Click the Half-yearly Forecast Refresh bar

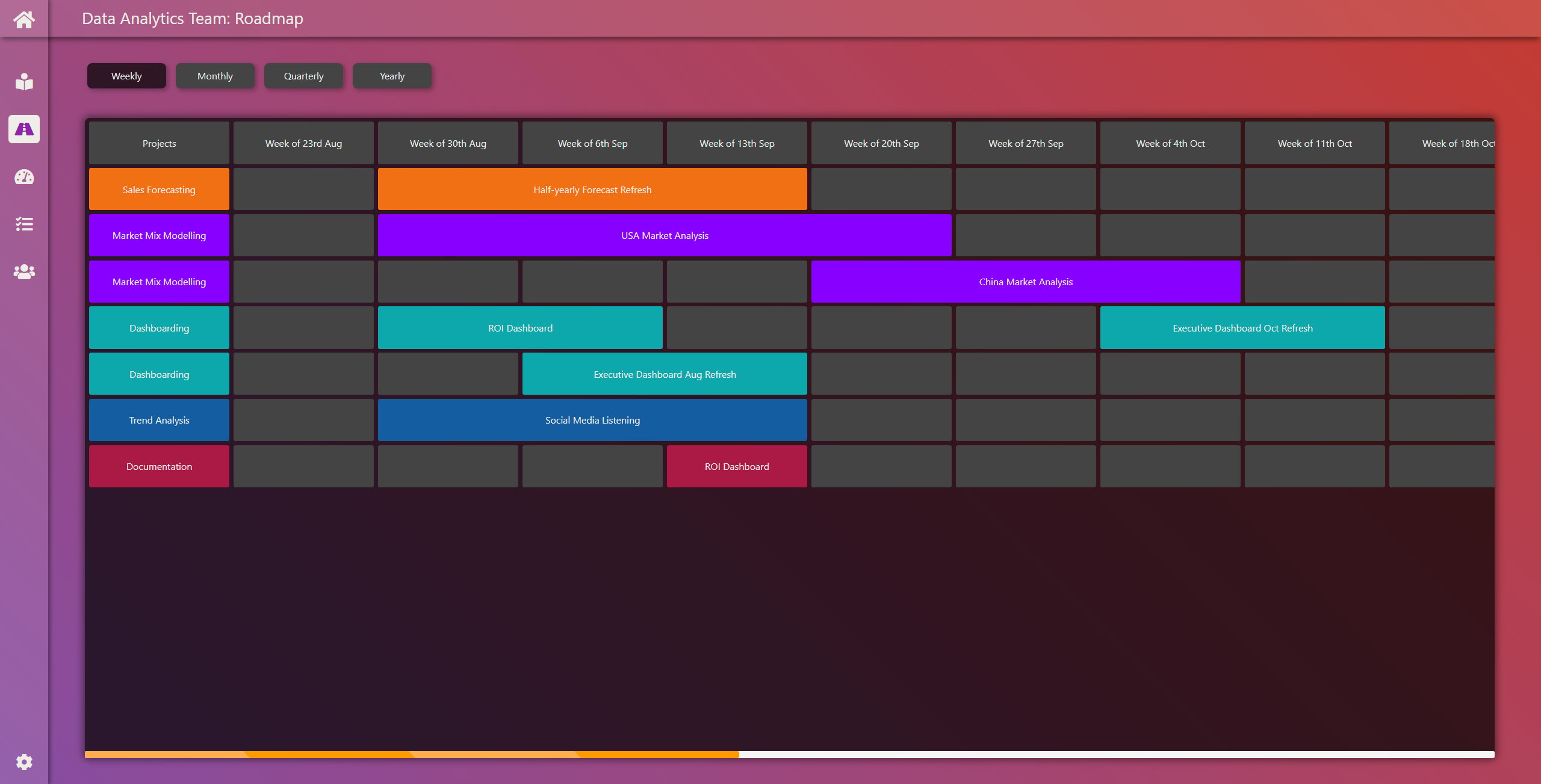[592, 190]
